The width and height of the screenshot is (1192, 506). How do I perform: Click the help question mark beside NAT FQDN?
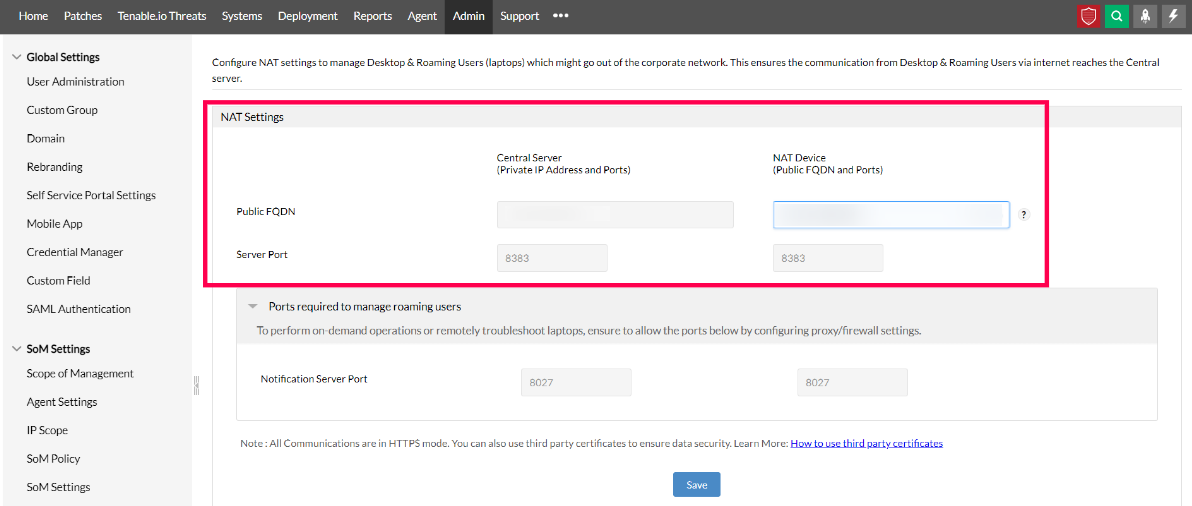[1024, 215]
